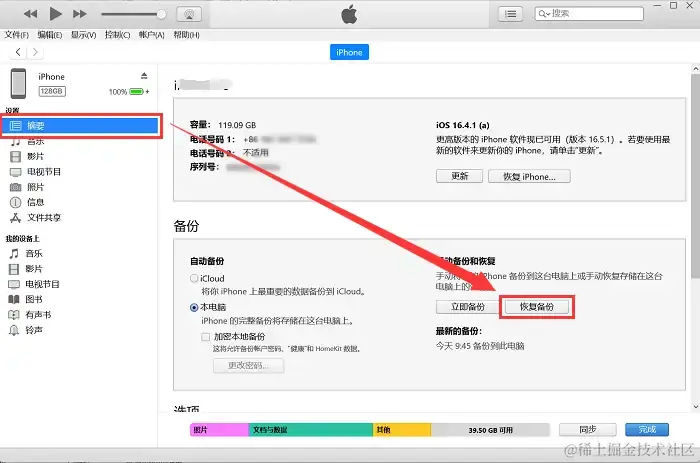Open the 帮助(H) menu
This screenshot has width=700, height=463.
tap(186, 35)
